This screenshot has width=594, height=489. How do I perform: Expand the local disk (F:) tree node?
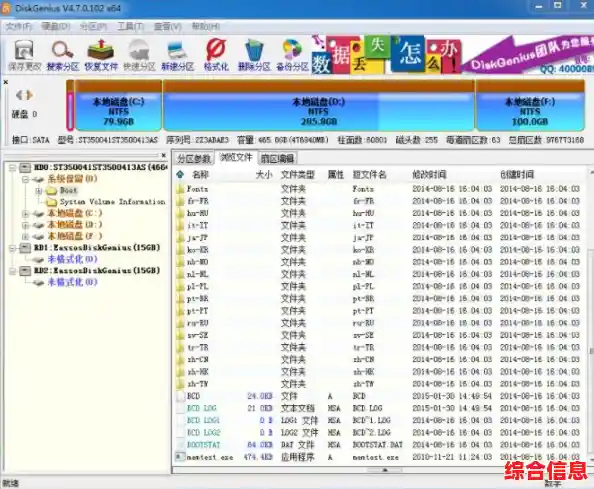pos(25,236)
